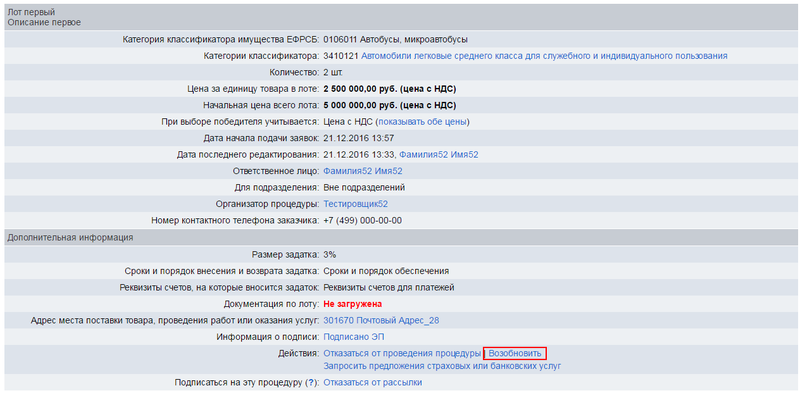Click 'Отказаться от проведения процедуры'
Viewport: 800px width, 393px height.
(402, 353)
